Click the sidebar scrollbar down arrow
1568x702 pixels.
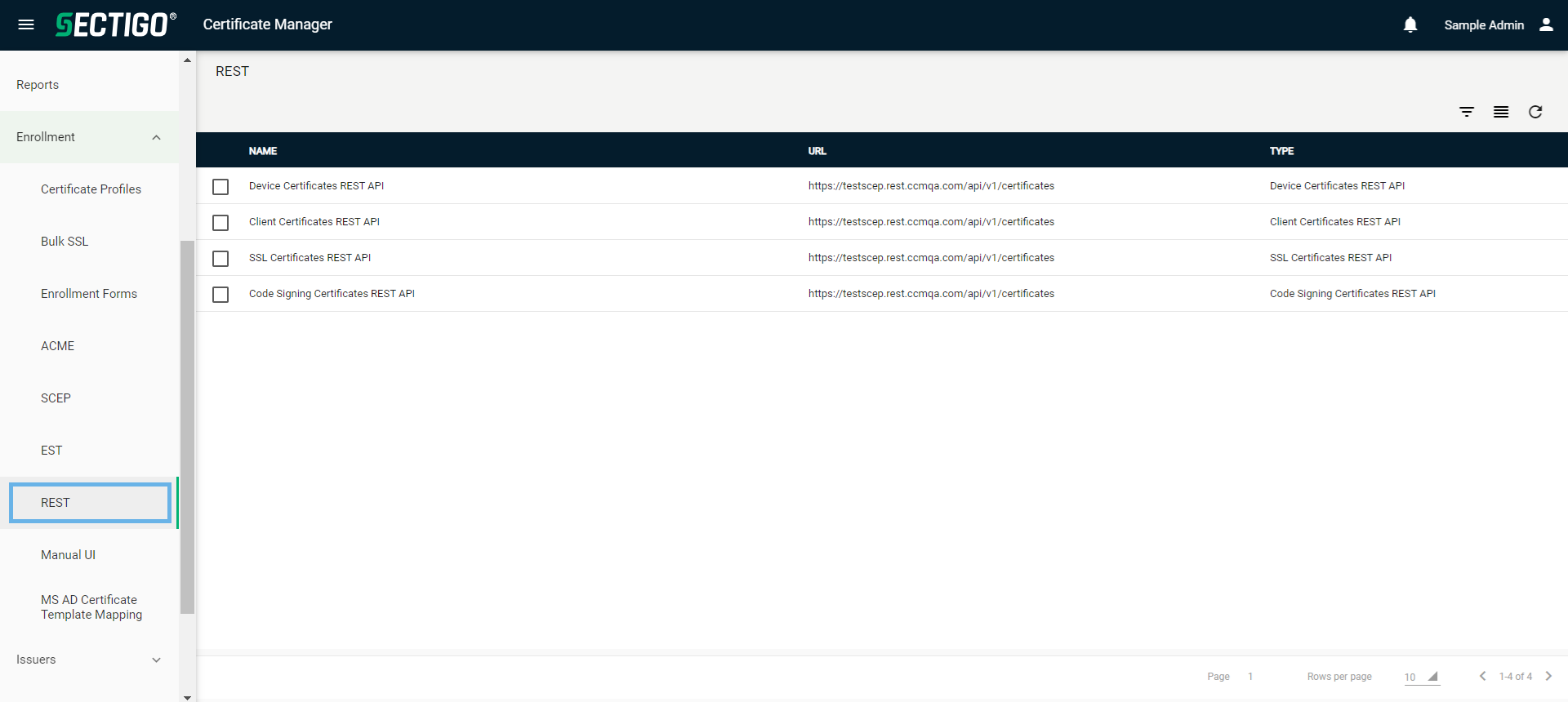click(x=187, y=697)
